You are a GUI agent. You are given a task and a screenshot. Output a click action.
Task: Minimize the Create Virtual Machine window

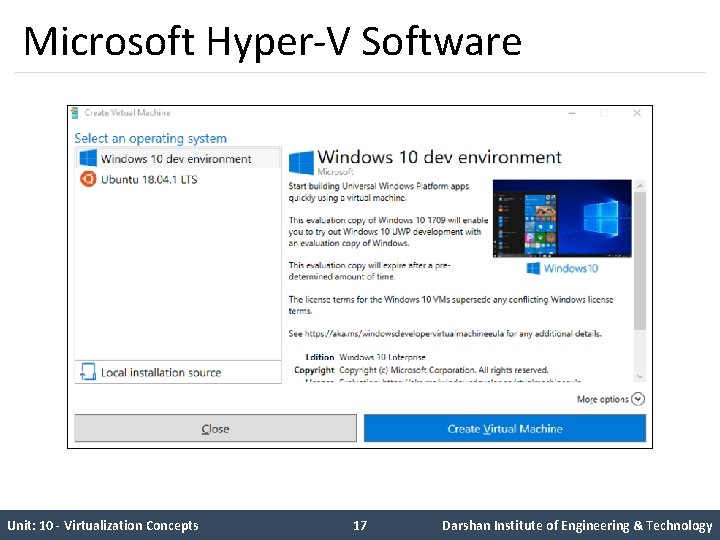pos(572,113)
